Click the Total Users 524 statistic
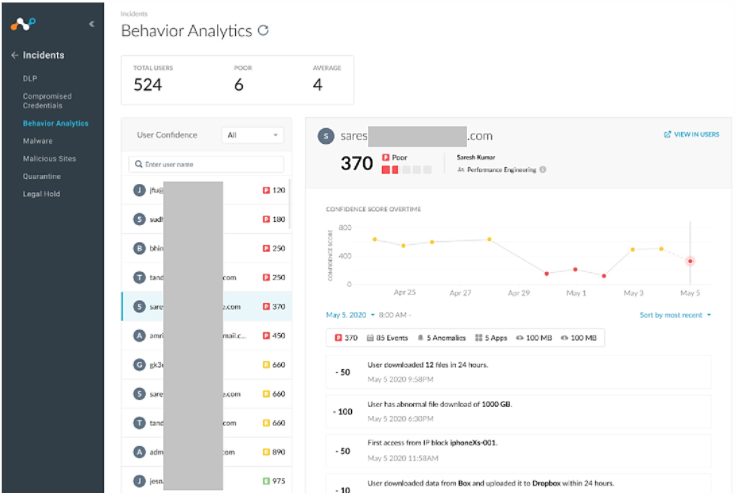The image size is (736, 495). point(153,80)
